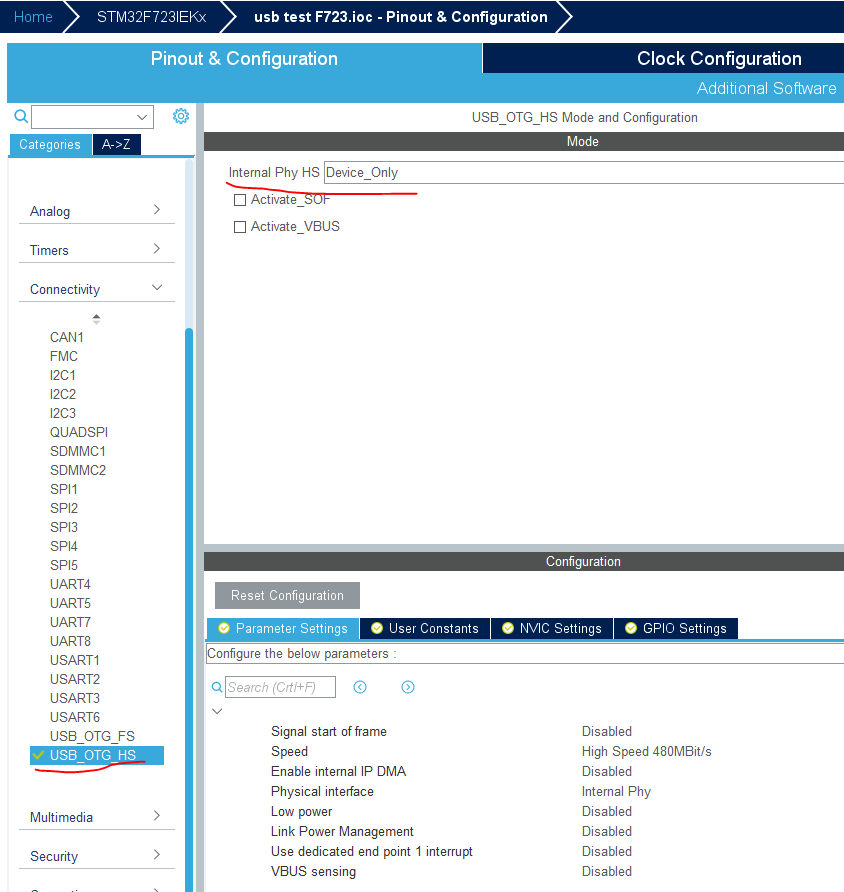Viewport: 844px width, 892px height.
Task: Open the NVIC Settings tab
Action: 552,628
